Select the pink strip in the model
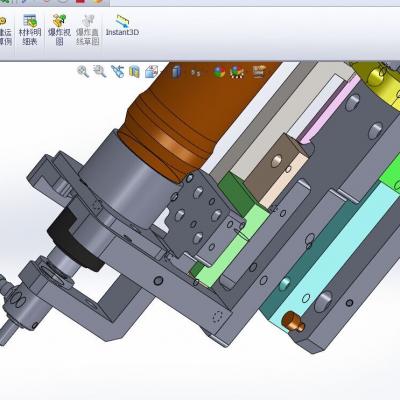This screenshot has height=400, width=400. pyautogui.click(x=327, y=110)
